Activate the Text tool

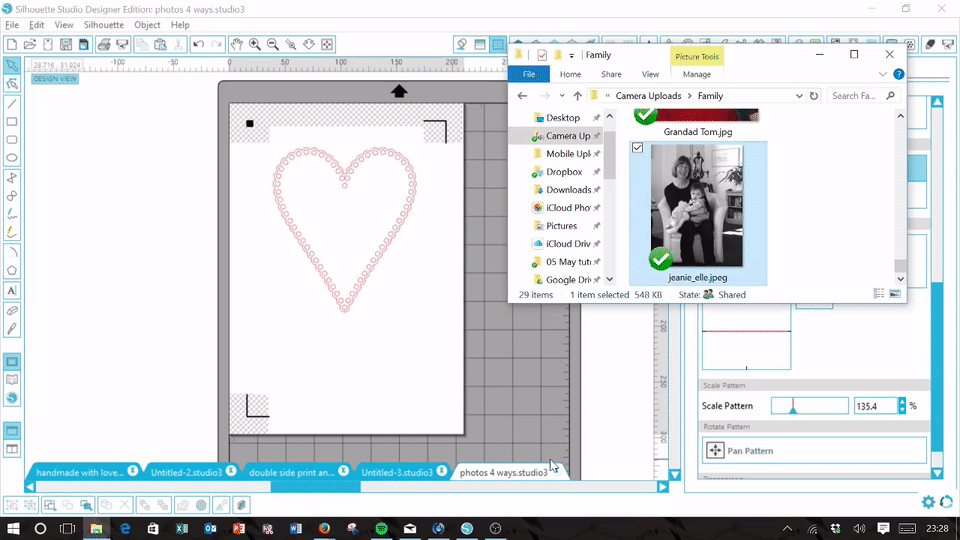[12, 291]
